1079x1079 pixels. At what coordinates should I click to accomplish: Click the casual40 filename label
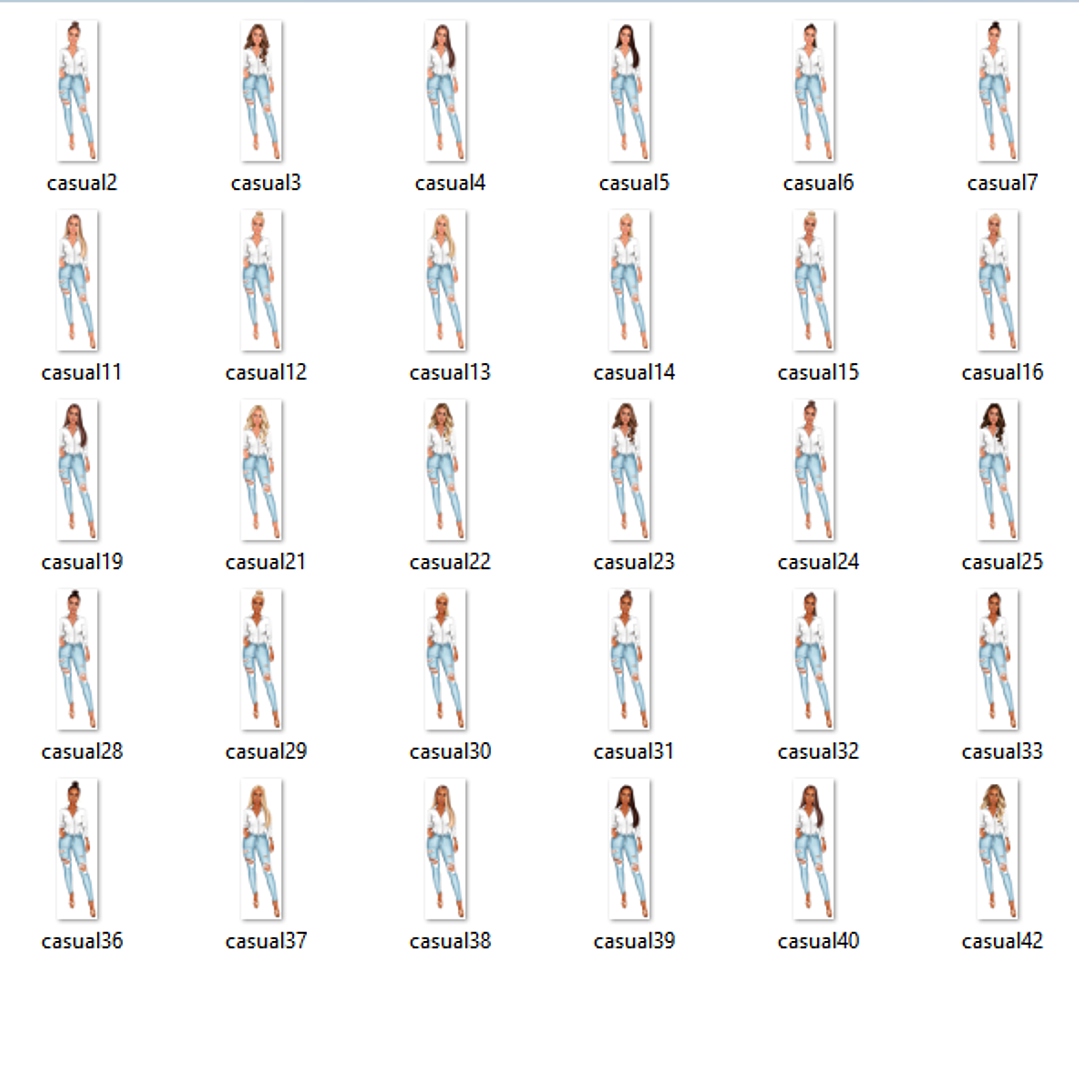click(x=816, y=940)
